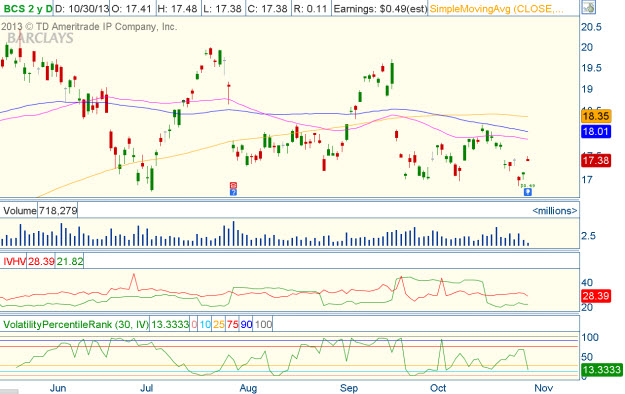The height and width of the screenshot is (394, 625).
Task: Click the red 17.38 last price tag
Action: point(596,161)
